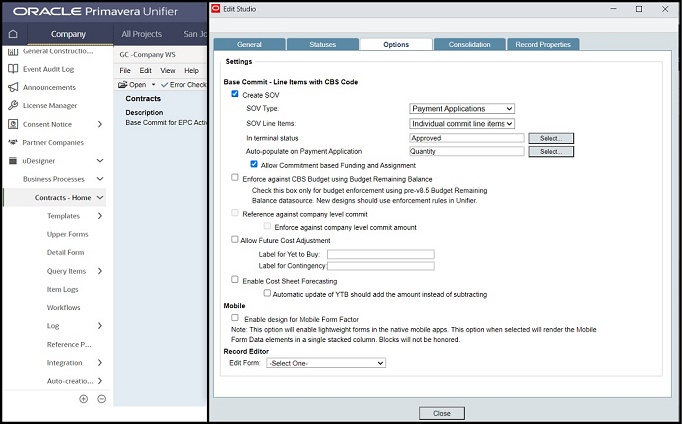Open the File menu
This screenshot has height=424, width=683.
pyautogui.click(x=125, y=71)
